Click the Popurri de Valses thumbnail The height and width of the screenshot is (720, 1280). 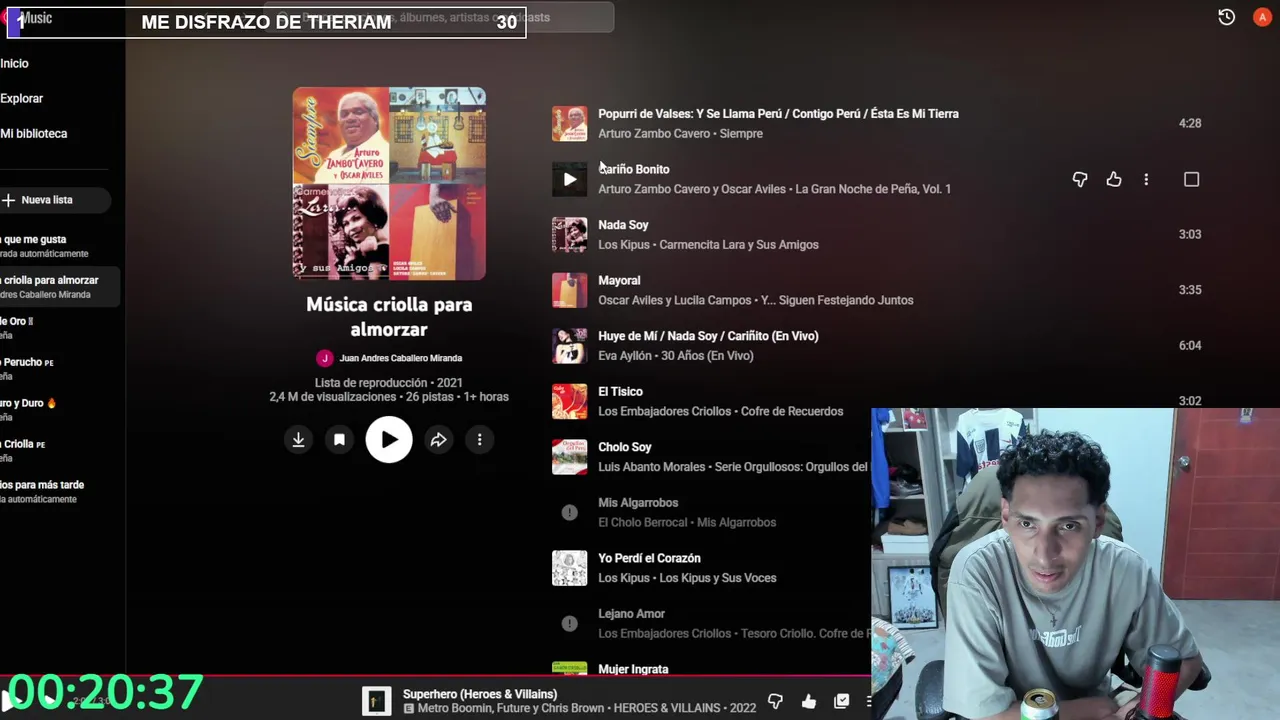tap(569, 124)
